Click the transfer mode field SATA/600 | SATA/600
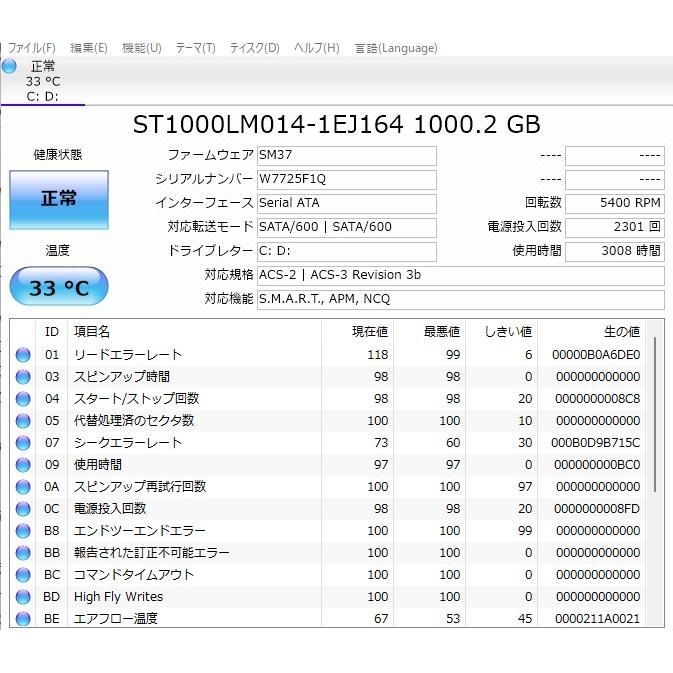 point(347,227)
